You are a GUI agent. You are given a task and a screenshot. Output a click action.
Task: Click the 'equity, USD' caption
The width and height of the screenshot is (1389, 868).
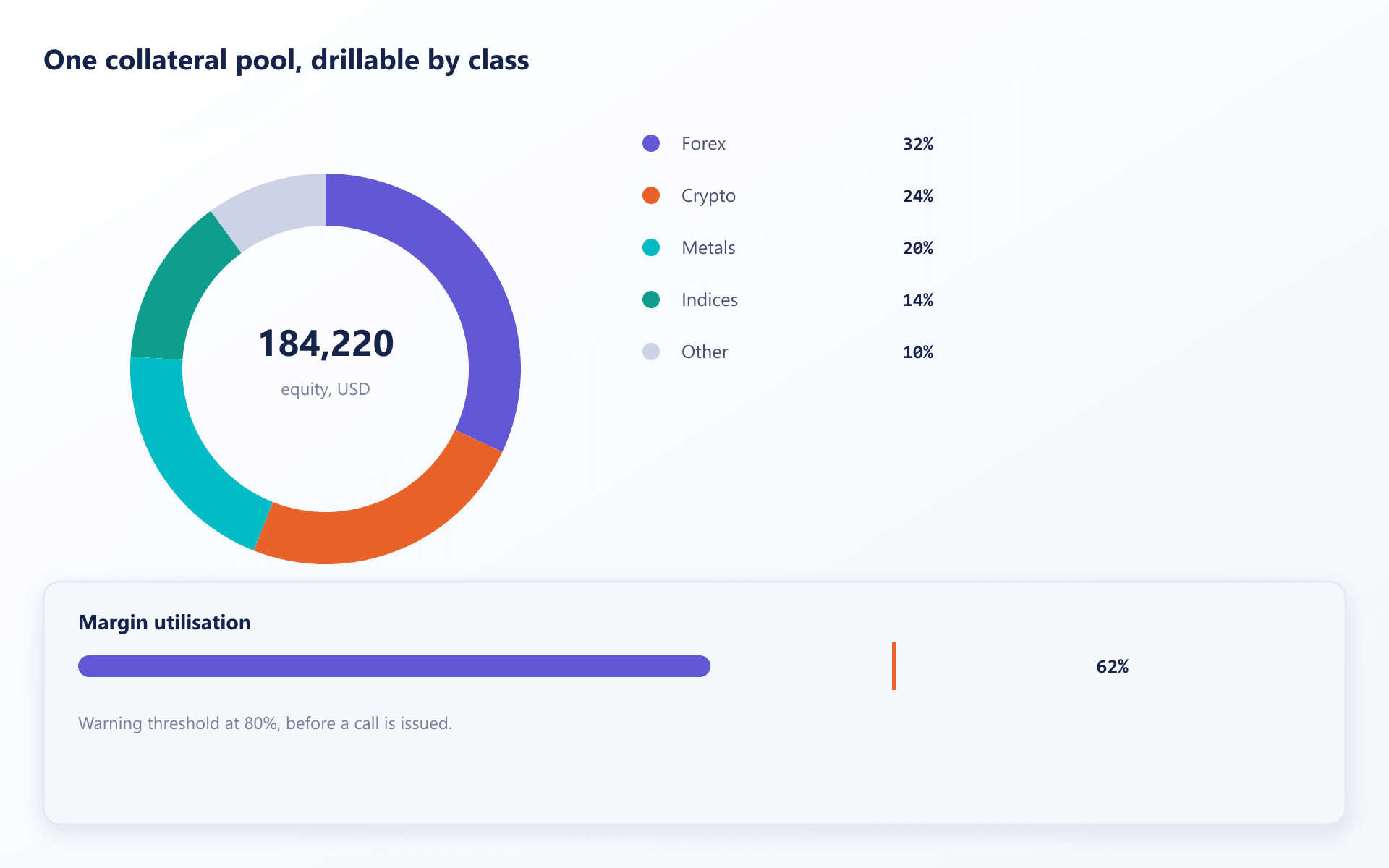(x=326, y=389)
